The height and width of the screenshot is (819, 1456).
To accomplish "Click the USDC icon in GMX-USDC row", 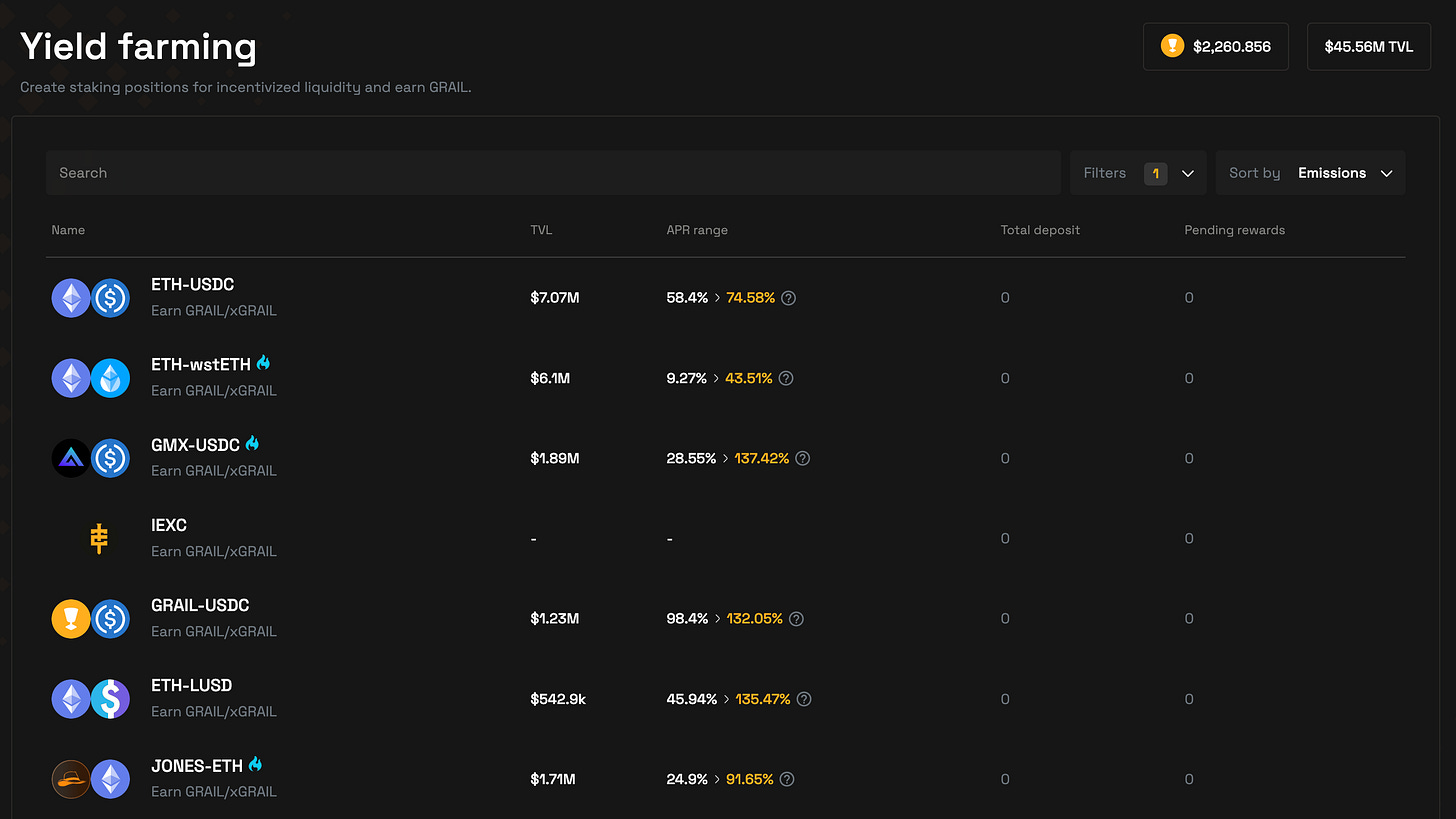I will [110, 458].
